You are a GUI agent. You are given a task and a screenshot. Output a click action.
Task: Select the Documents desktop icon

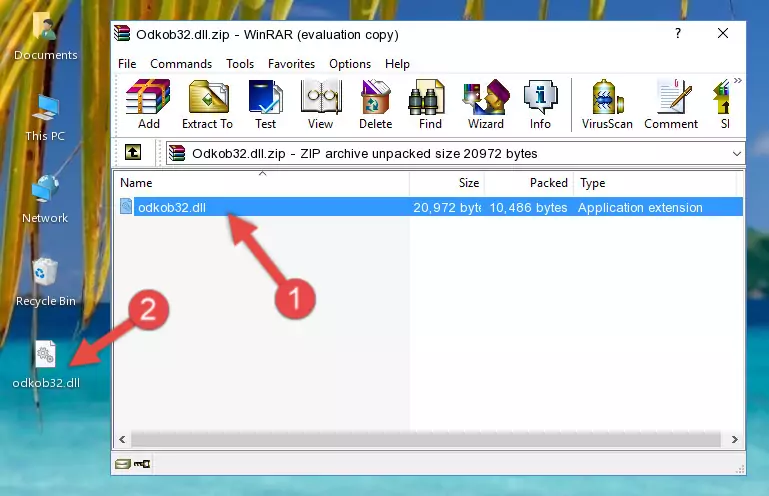(46, 37)
